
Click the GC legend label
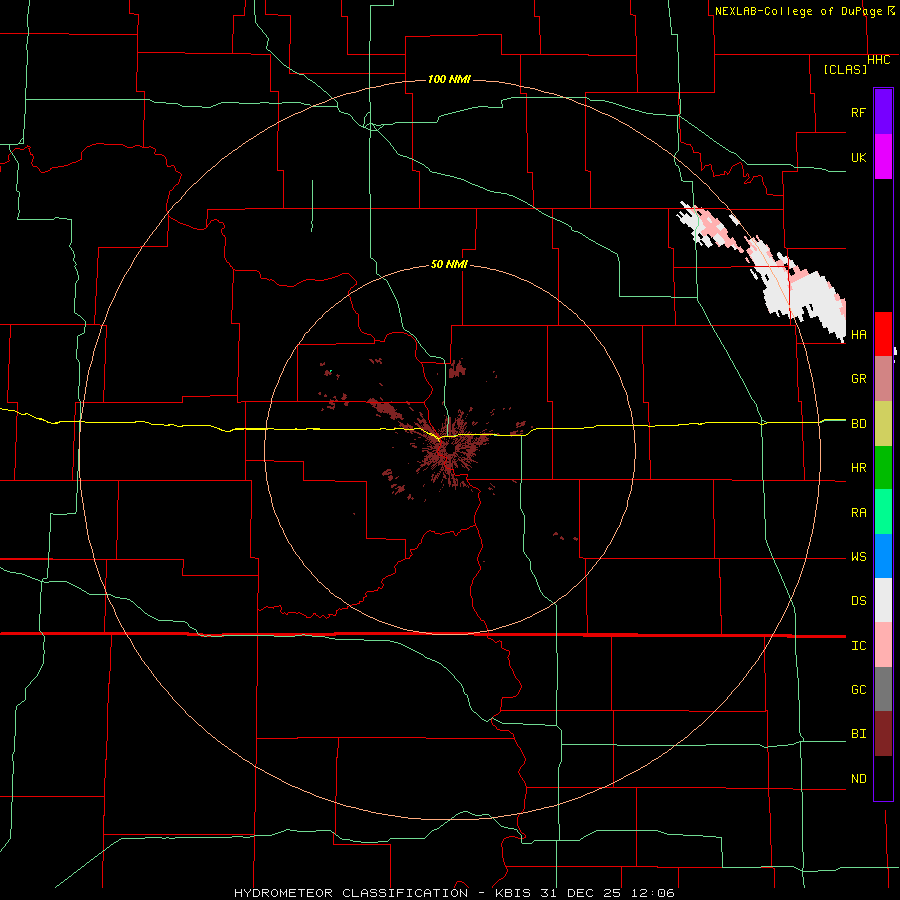click(858, 689)
